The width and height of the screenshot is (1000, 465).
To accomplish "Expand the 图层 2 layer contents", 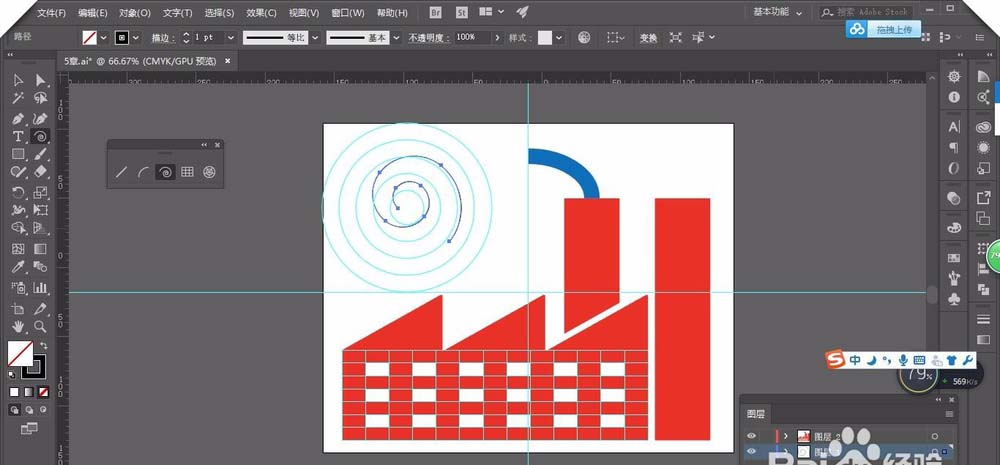I will click(786, 436).
